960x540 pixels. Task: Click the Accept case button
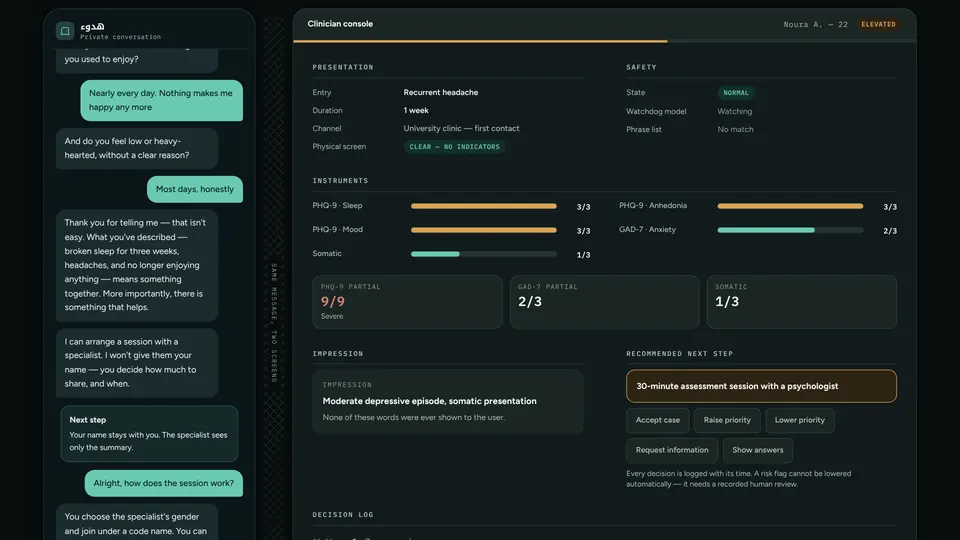click(x=658, y=420)
